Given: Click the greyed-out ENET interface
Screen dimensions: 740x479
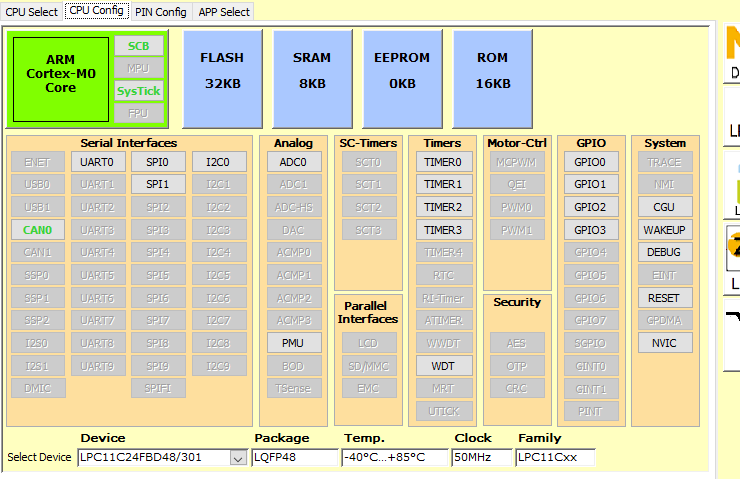Looking at the screenshot, I should [x=38, y=162].
